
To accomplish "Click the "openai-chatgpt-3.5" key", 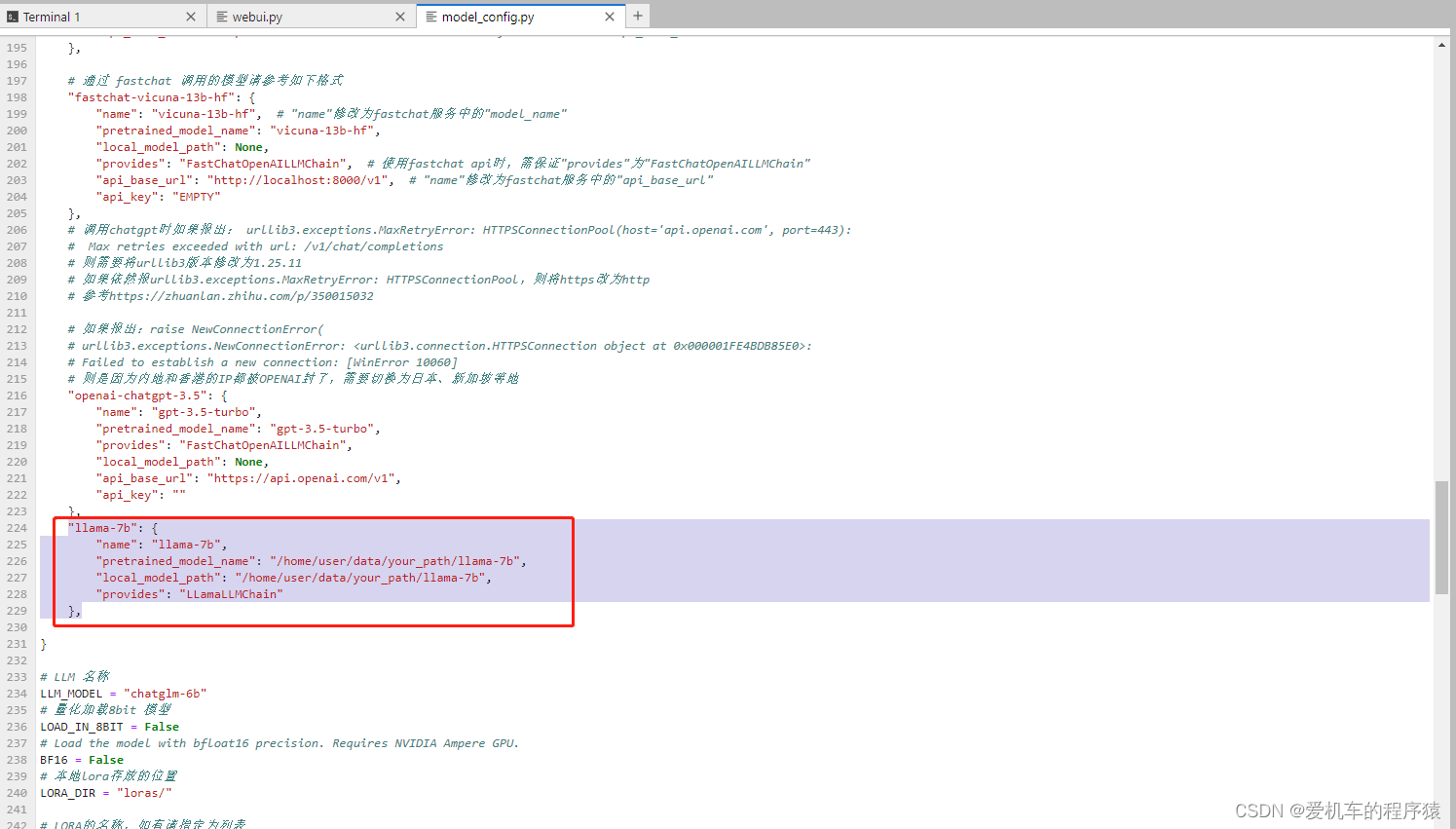I will 137,396.
